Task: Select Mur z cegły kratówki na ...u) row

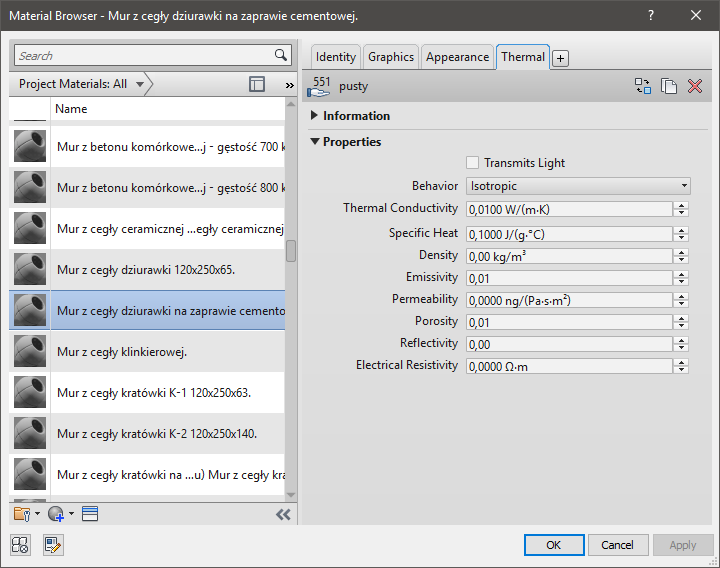Action: pos(147,474)
